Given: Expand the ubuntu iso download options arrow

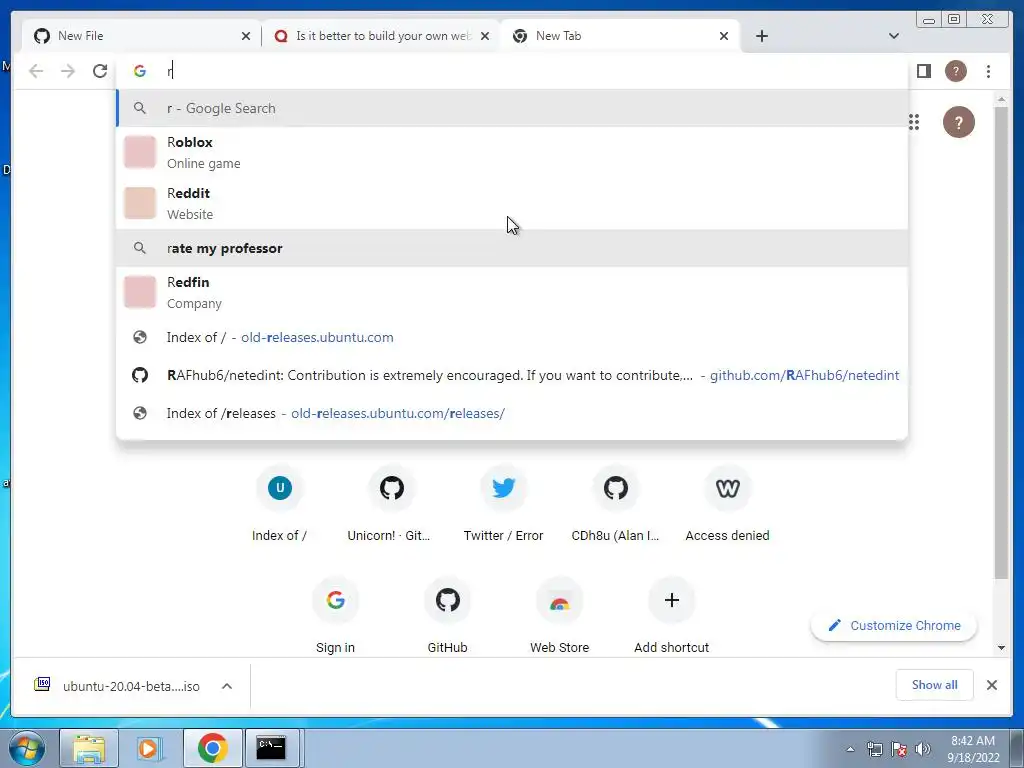Looking at the screenshot, I should click(227, 686).
